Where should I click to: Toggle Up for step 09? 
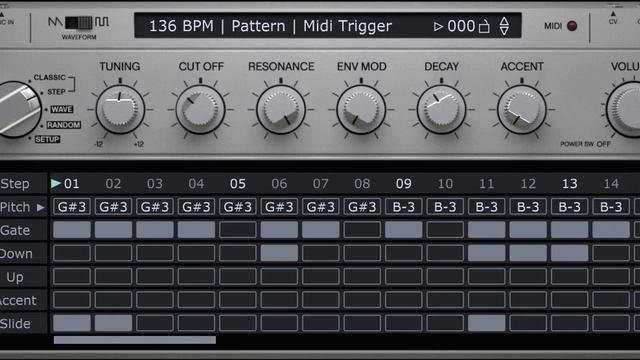point(404,276)
